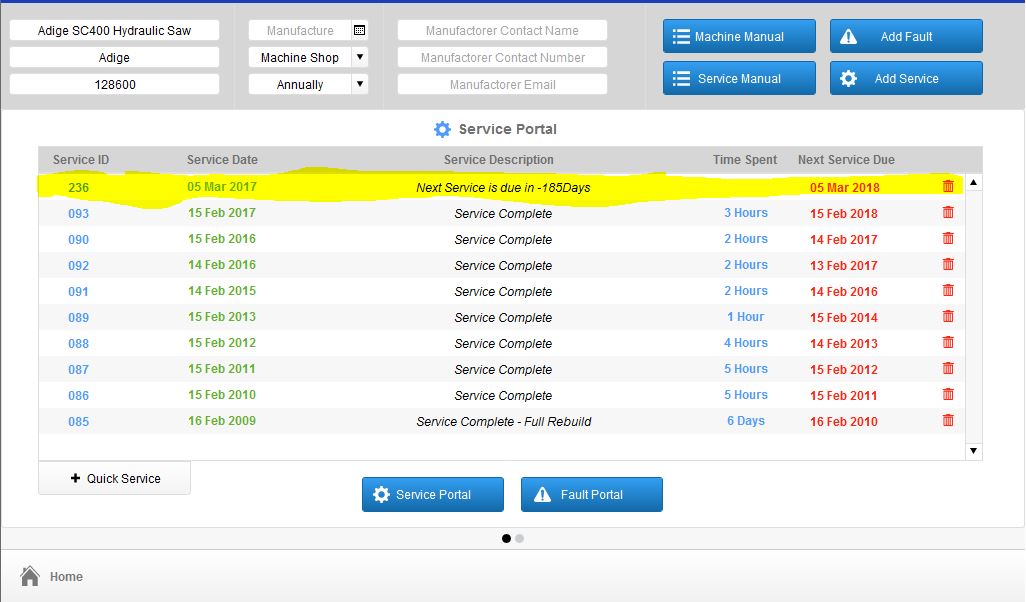Click Manufacturer Contact Name field
The width and height of the screenshot is (1026, 602).
(x=502, y=30)
